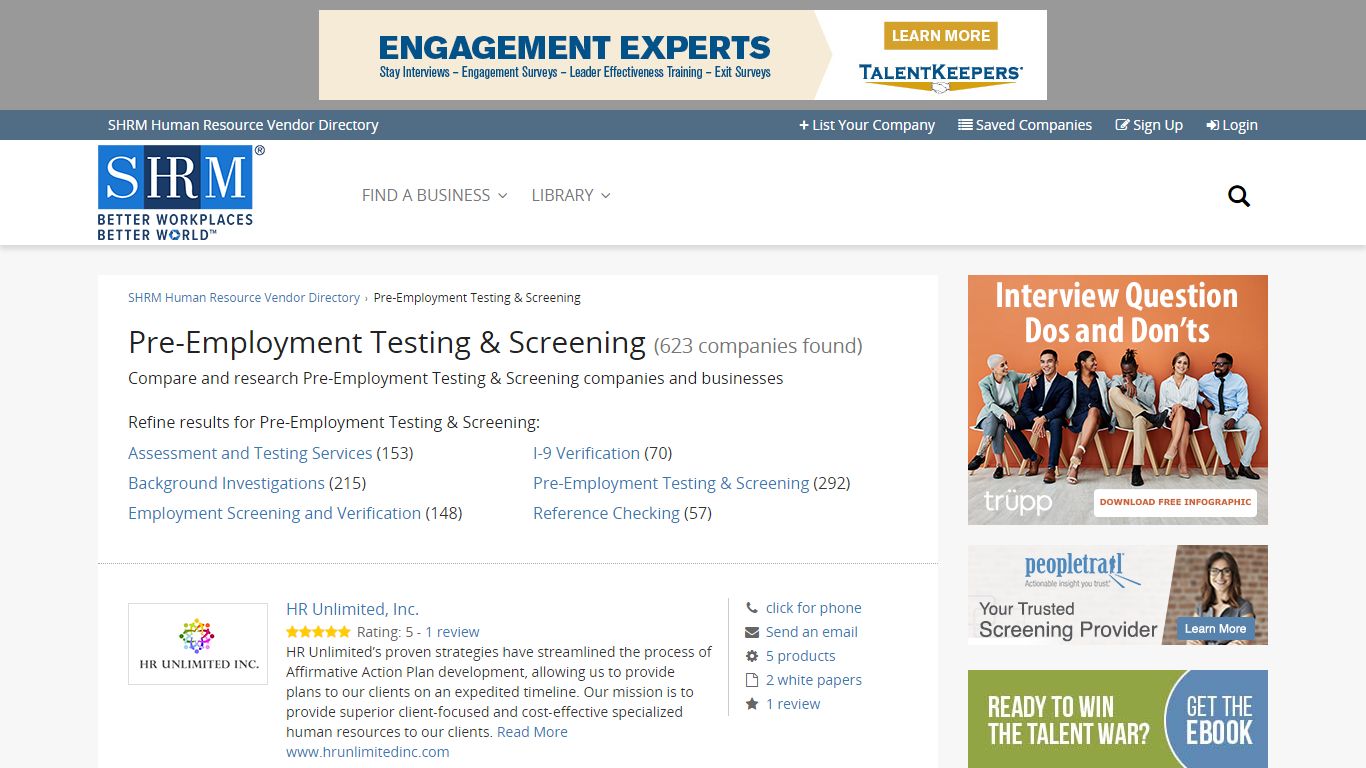Open the Login page

point(1232,125)
